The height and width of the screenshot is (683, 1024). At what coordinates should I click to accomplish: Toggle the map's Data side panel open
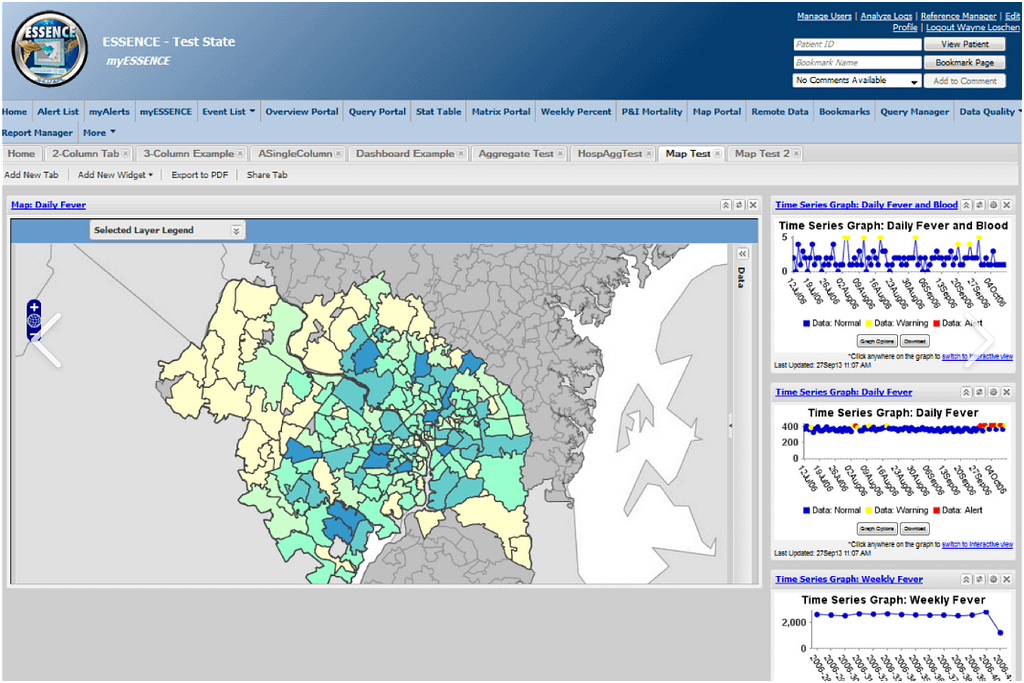click(x=742, y=254)
